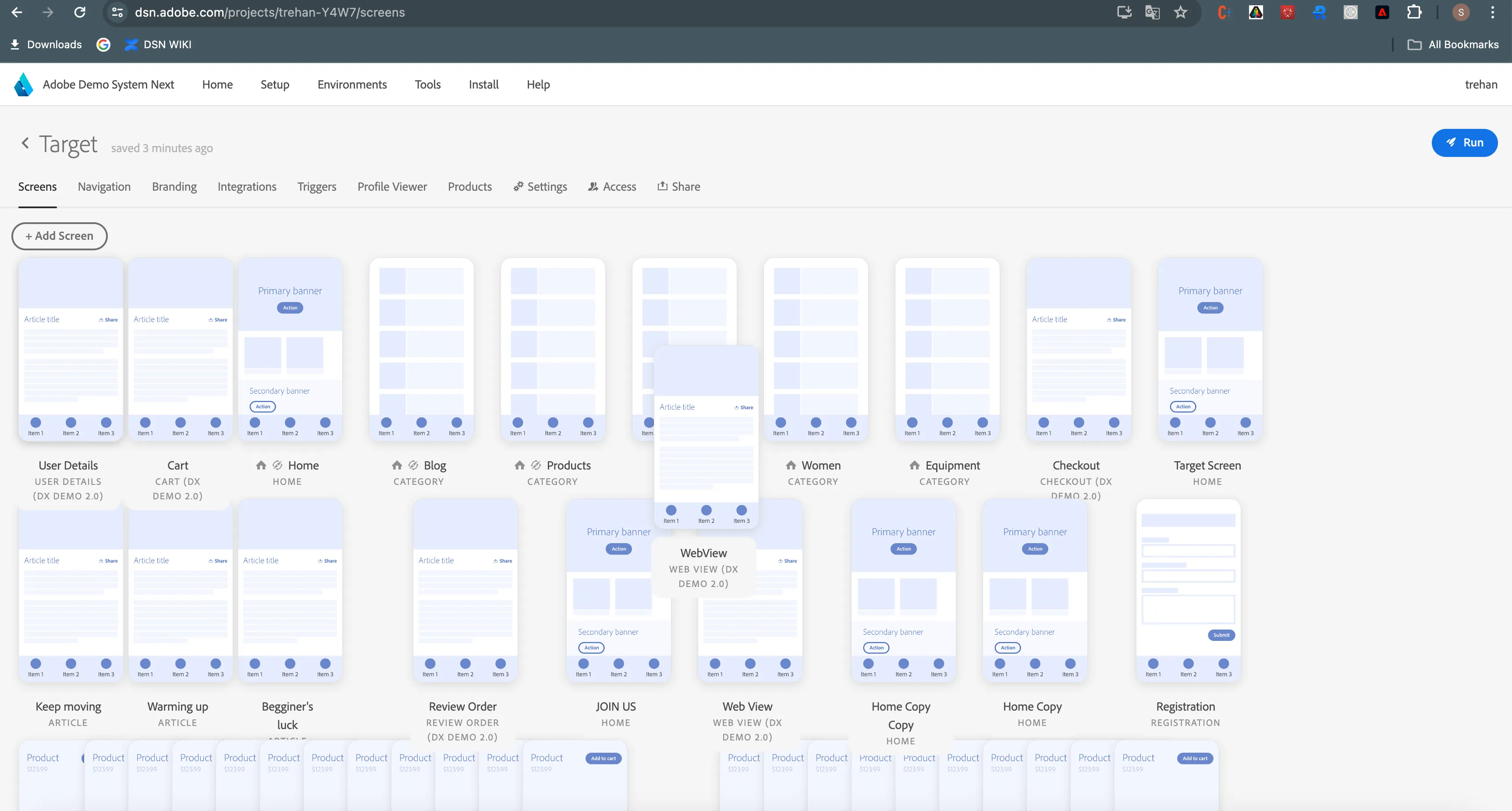Click the Run button
Image resolution: width=1512 pixels, height=811 pixels.
pyautogui.click(x=1465, y=143)
